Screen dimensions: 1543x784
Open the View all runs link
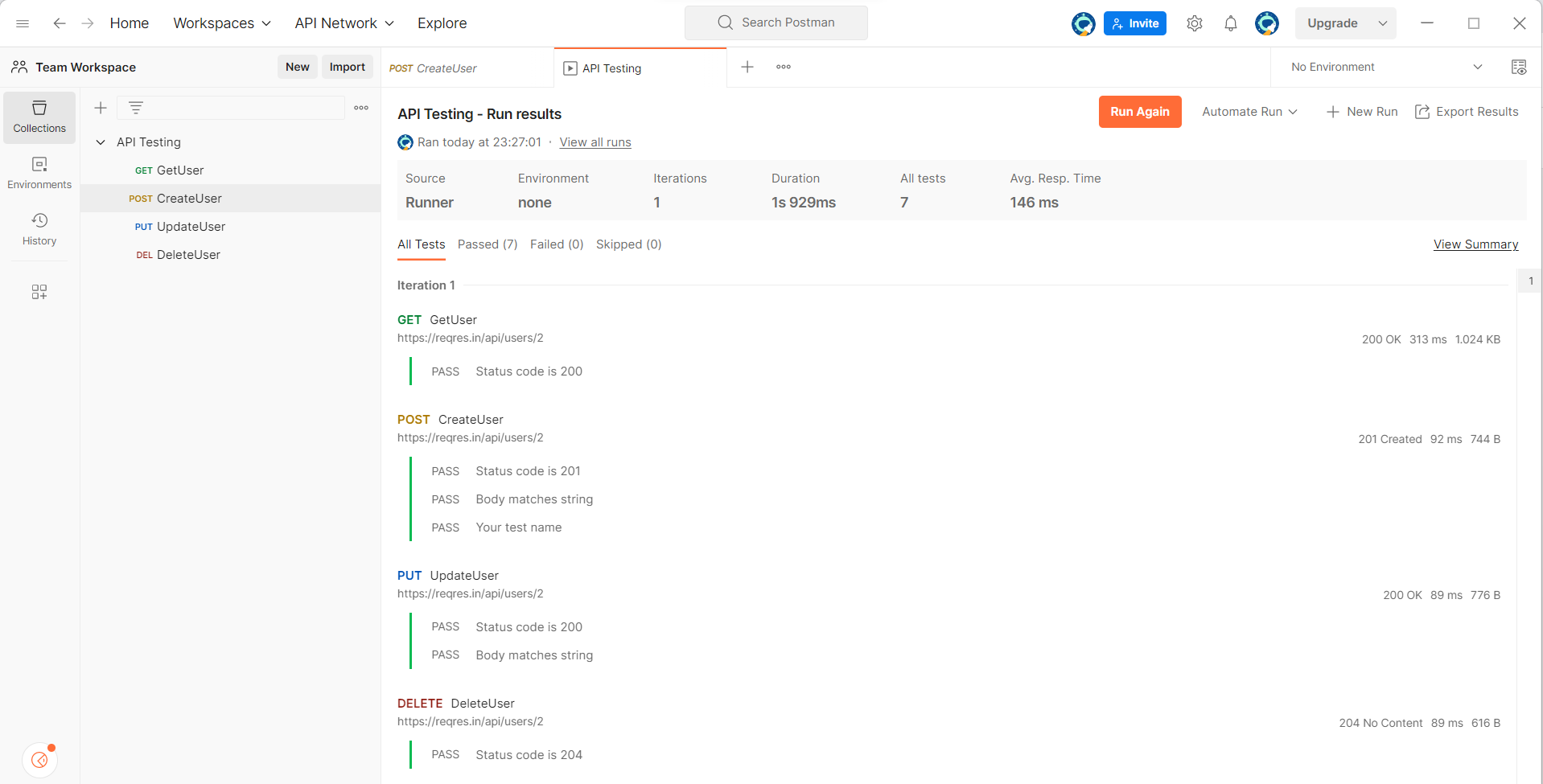point(595,142)
